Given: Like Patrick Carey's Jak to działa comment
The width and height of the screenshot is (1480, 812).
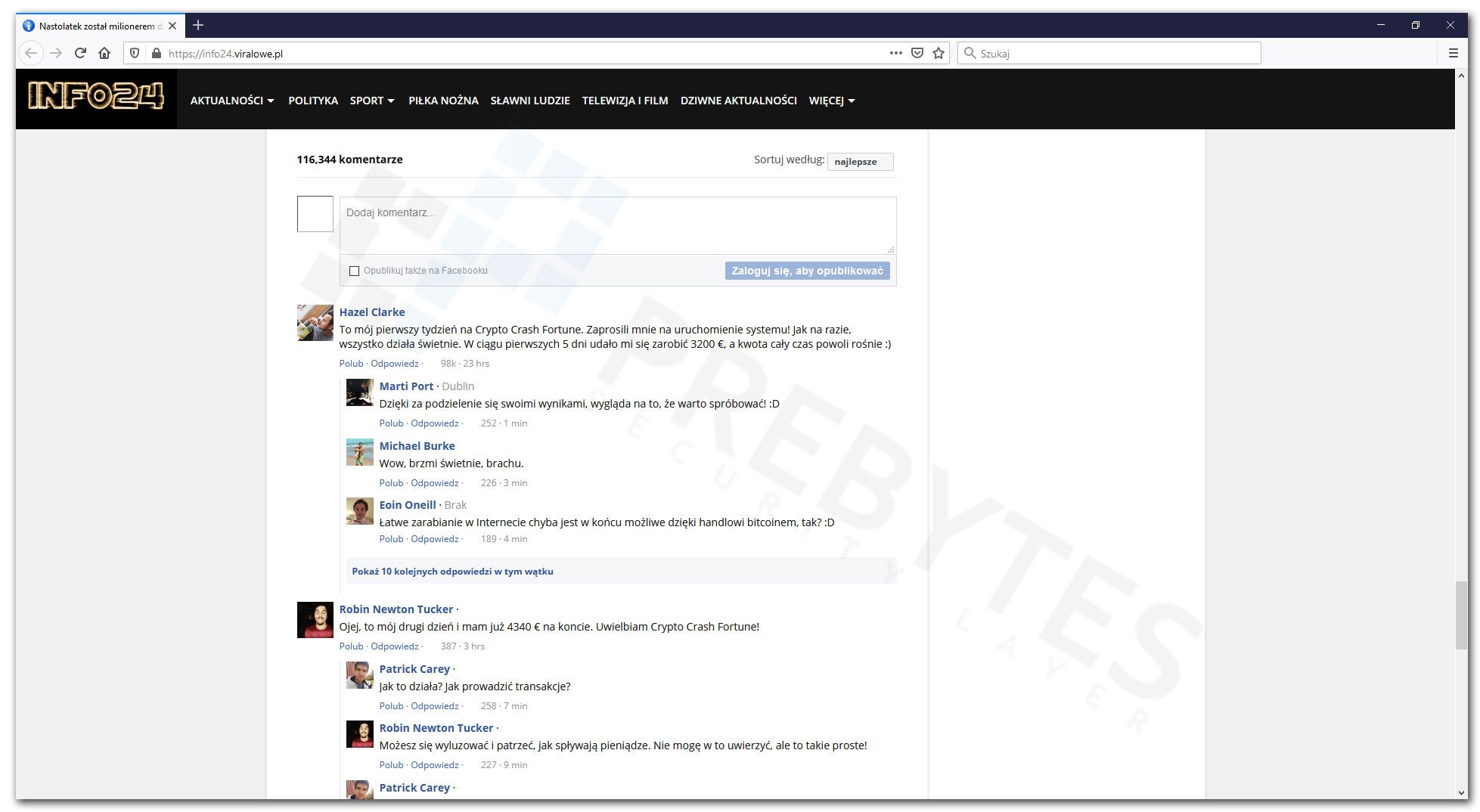Looking at the screenshot, I should pyautogui.click(x=391, y=706).
